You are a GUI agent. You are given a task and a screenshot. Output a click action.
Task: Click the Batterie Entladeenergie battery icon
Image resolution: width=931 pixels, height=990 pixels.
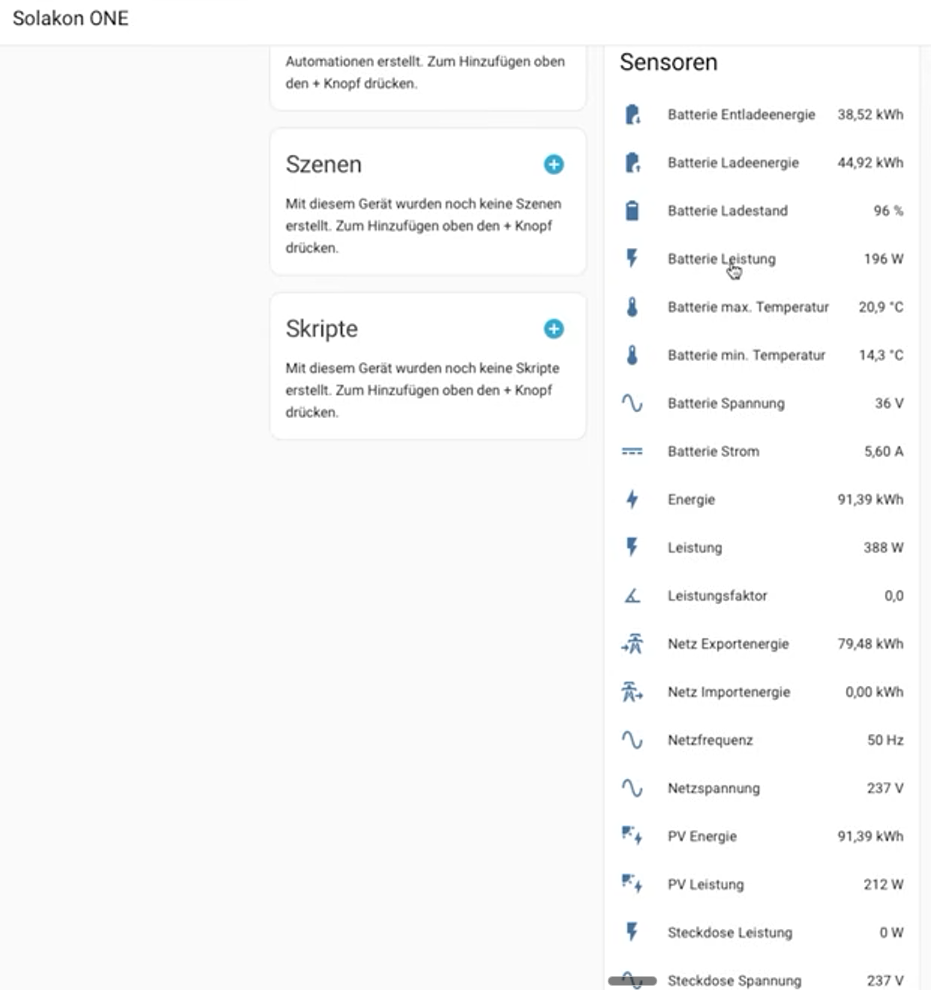coord(632,115)
